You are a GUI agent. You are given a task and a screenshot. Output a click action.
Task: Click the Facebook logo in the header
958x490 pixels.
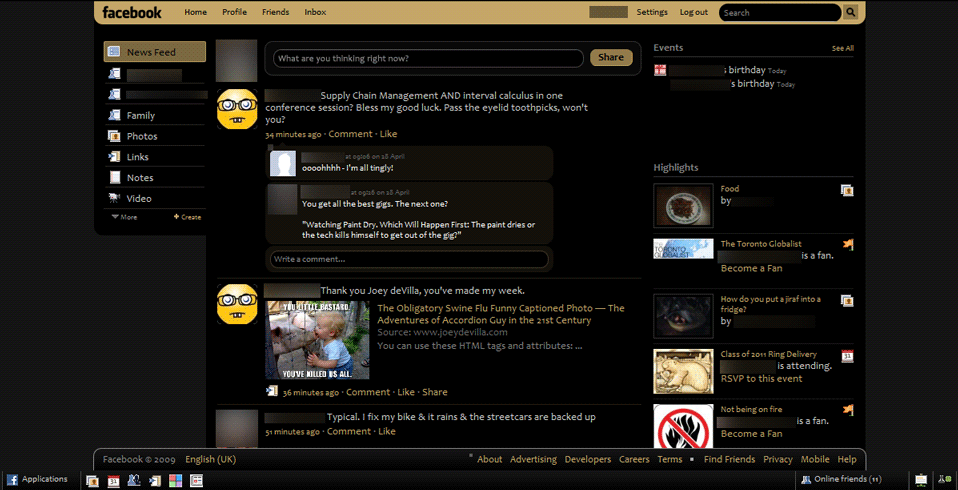[132, 12]
